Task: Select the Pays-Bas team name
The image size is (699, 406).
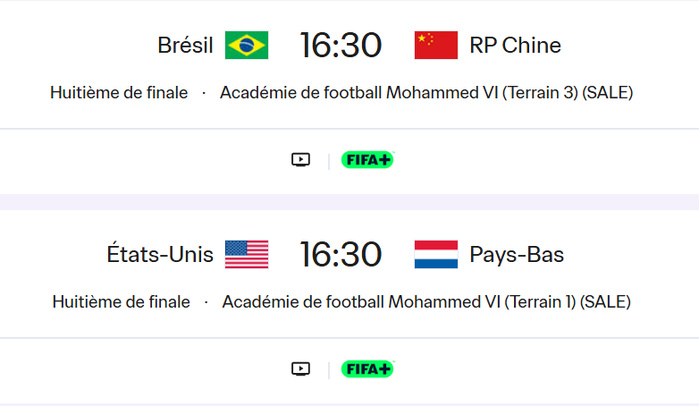Action: [x=517, y=255]
